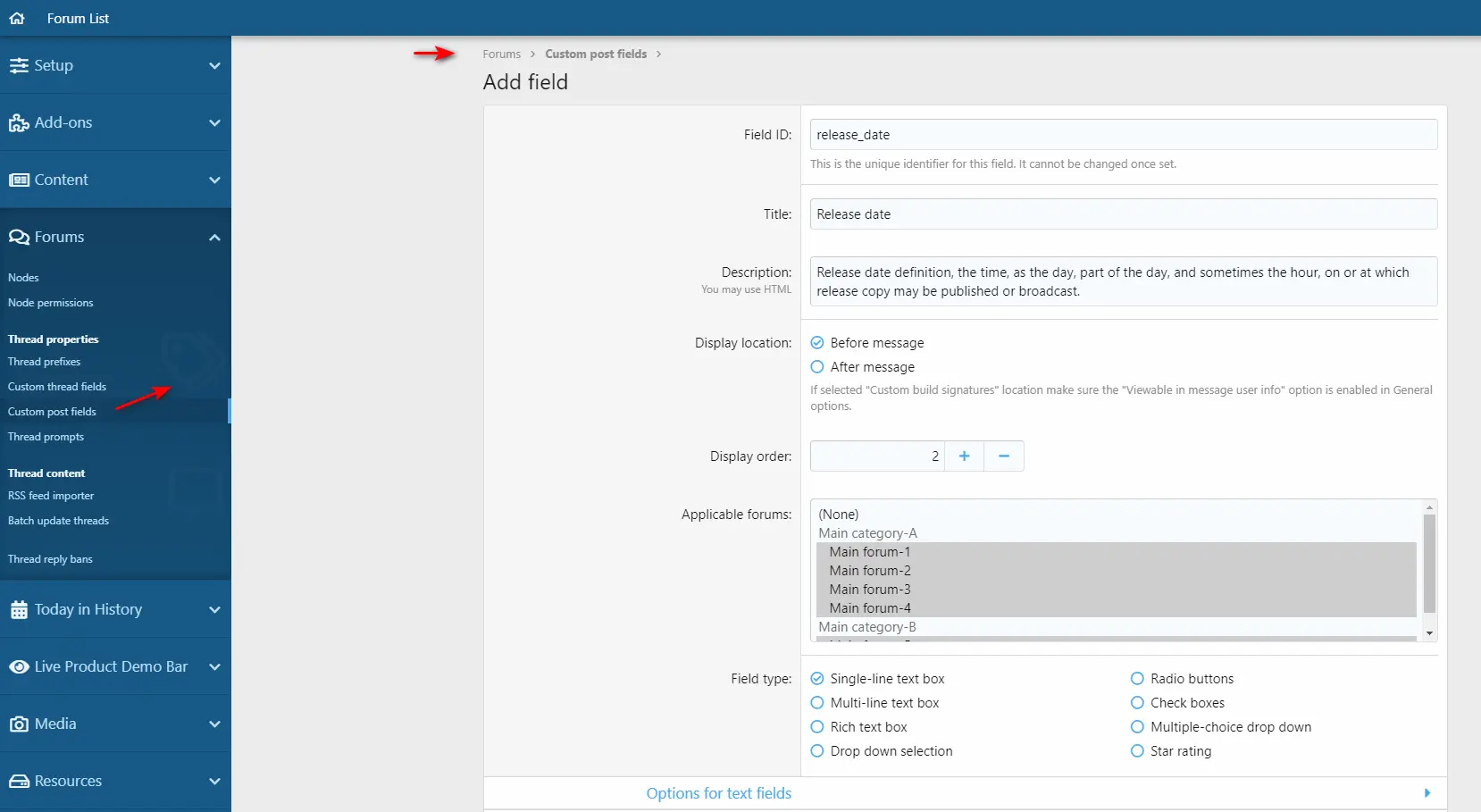Click Forum List link in header
1481x812 pixels.
78,18
